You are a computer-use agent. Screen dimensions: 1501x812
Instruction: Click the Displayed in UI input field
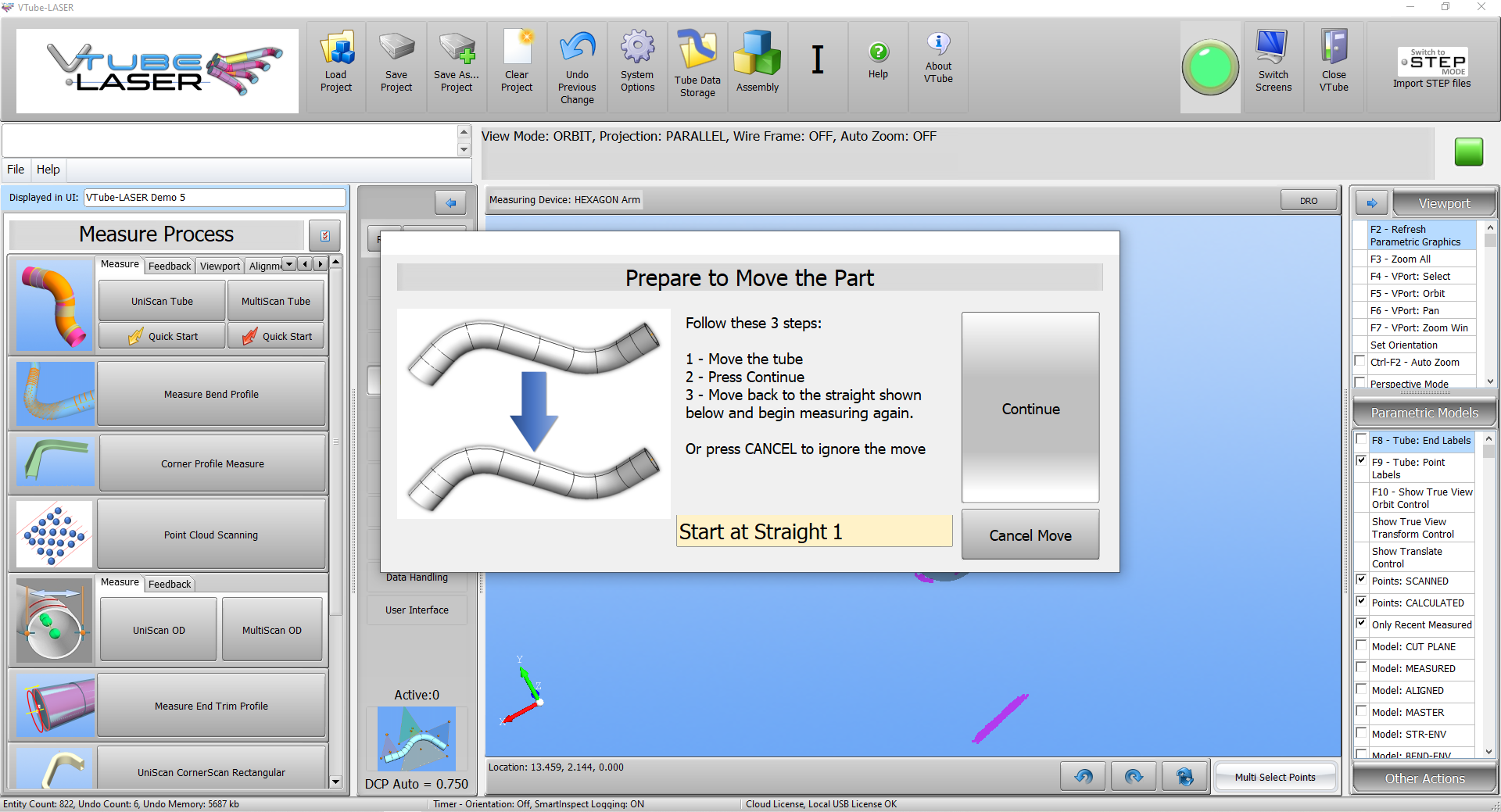point(214,198)
